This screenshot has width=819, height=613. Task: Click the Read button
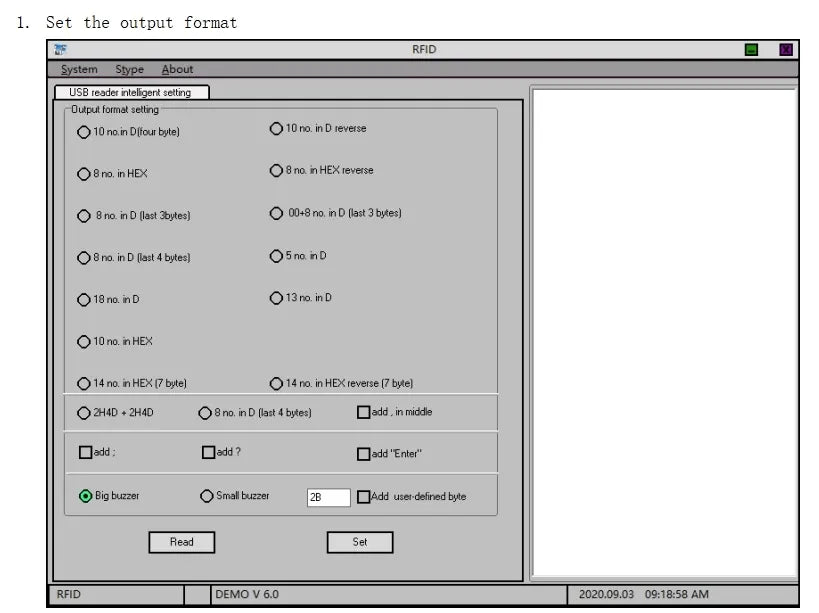click(x=182, y=543)
